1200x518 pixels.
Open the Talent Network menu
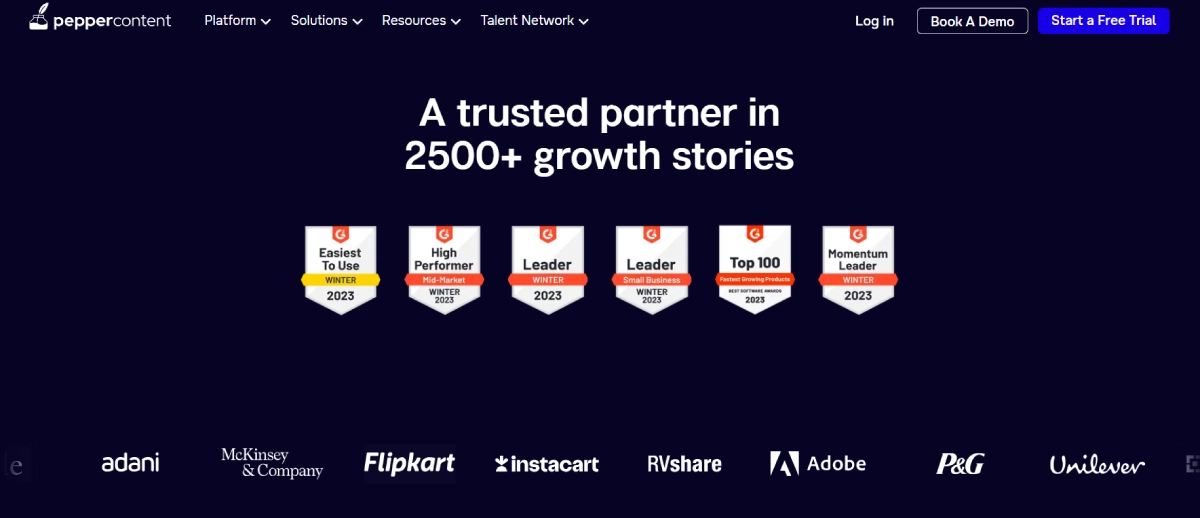[x=534, y=20]
